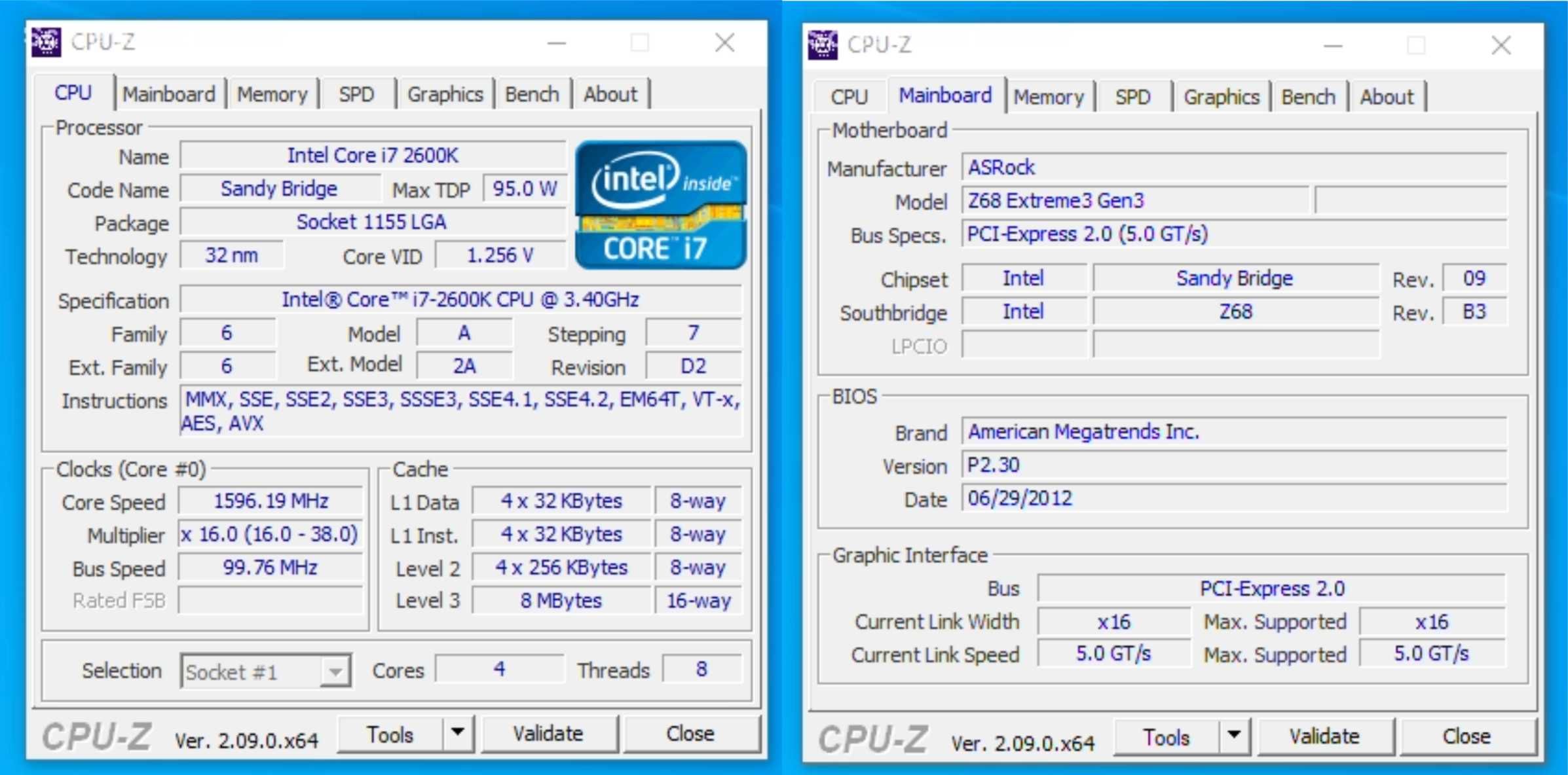Click the empty Rated FSB field
This screenshot has height=775, width=1568.
(x=271, y=601)
